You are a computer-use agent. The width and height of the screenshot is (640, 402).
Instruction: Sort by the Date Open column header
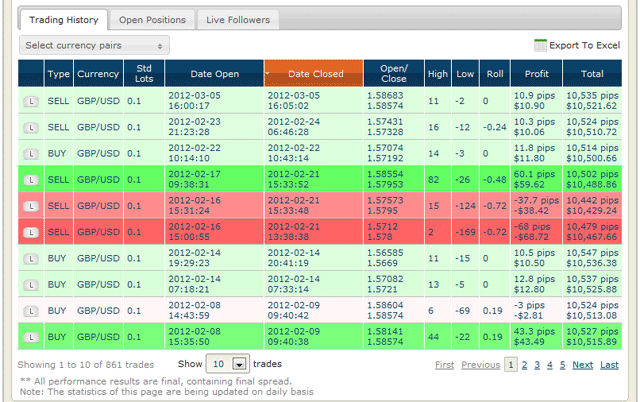coord(215,73)
